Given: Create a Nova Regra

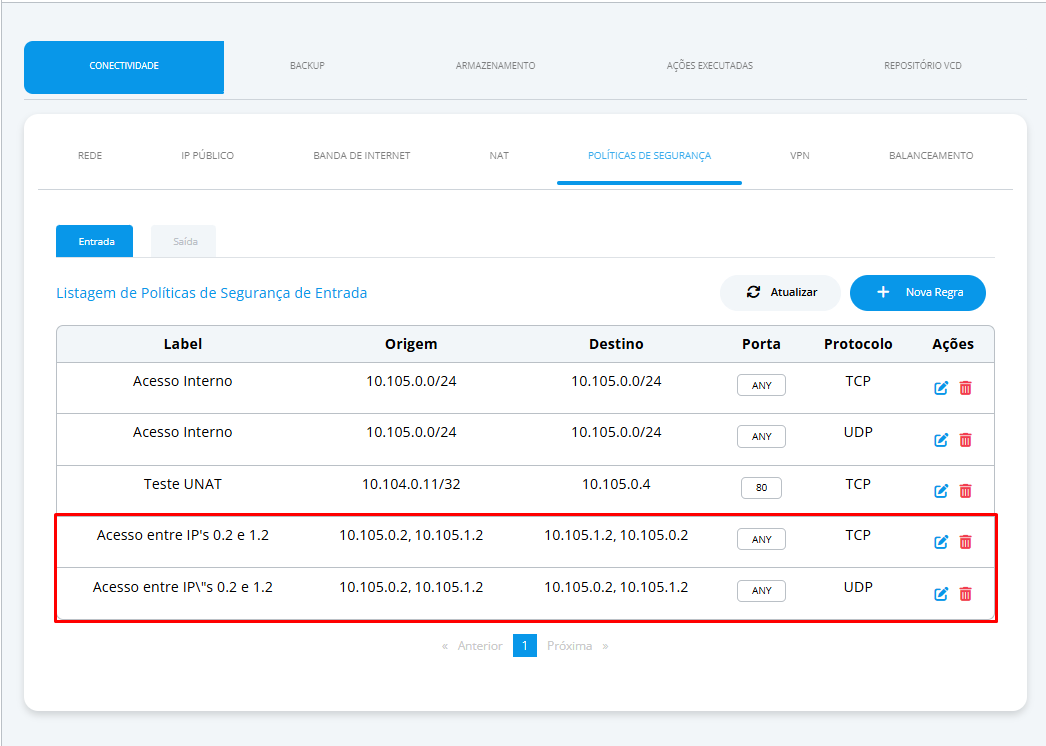Looking at the screenshot, I should tap(918, 293).
